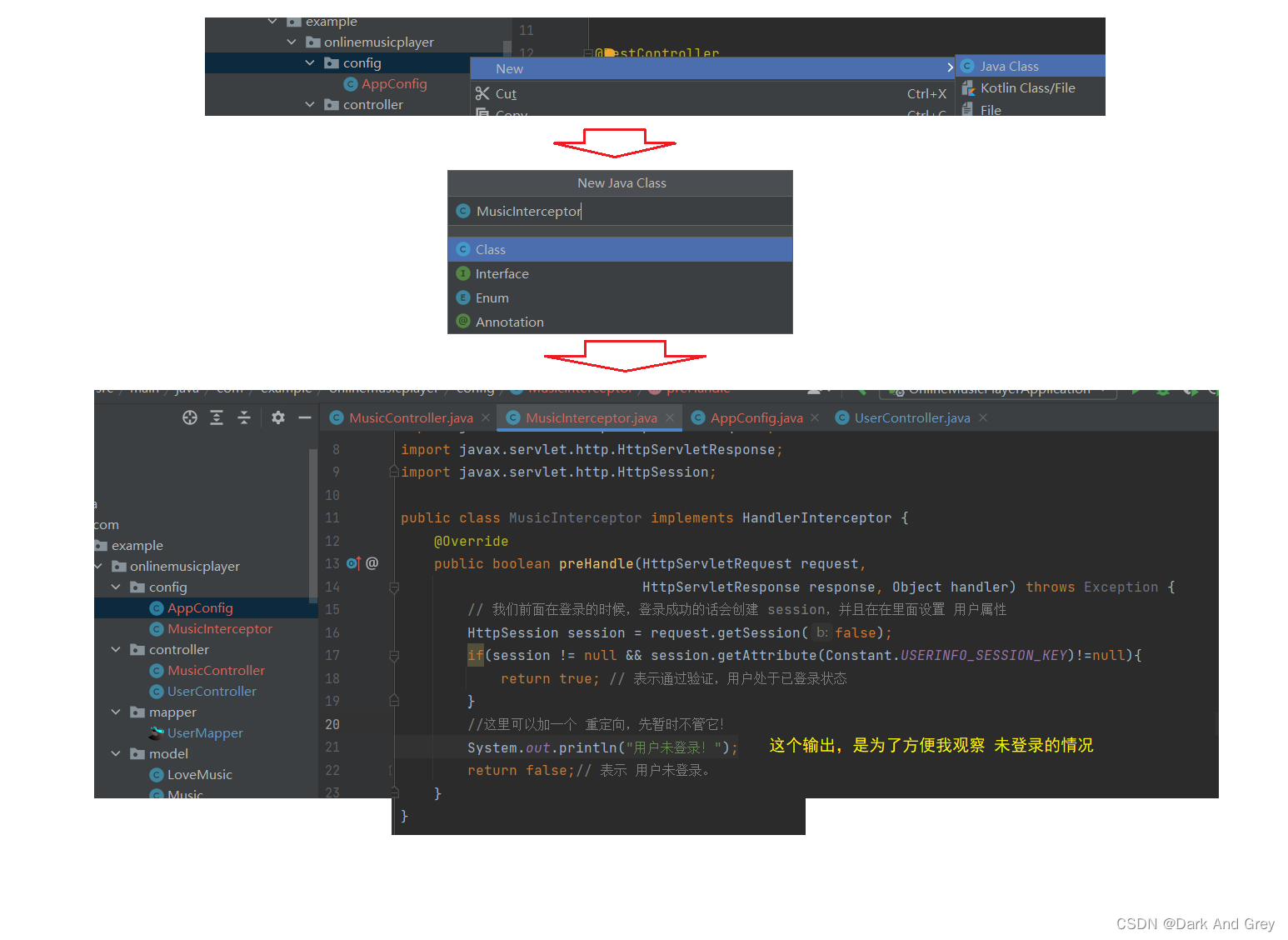
Task: Click HandlerInterceptor in class declaration
Action: click(816, 517)
